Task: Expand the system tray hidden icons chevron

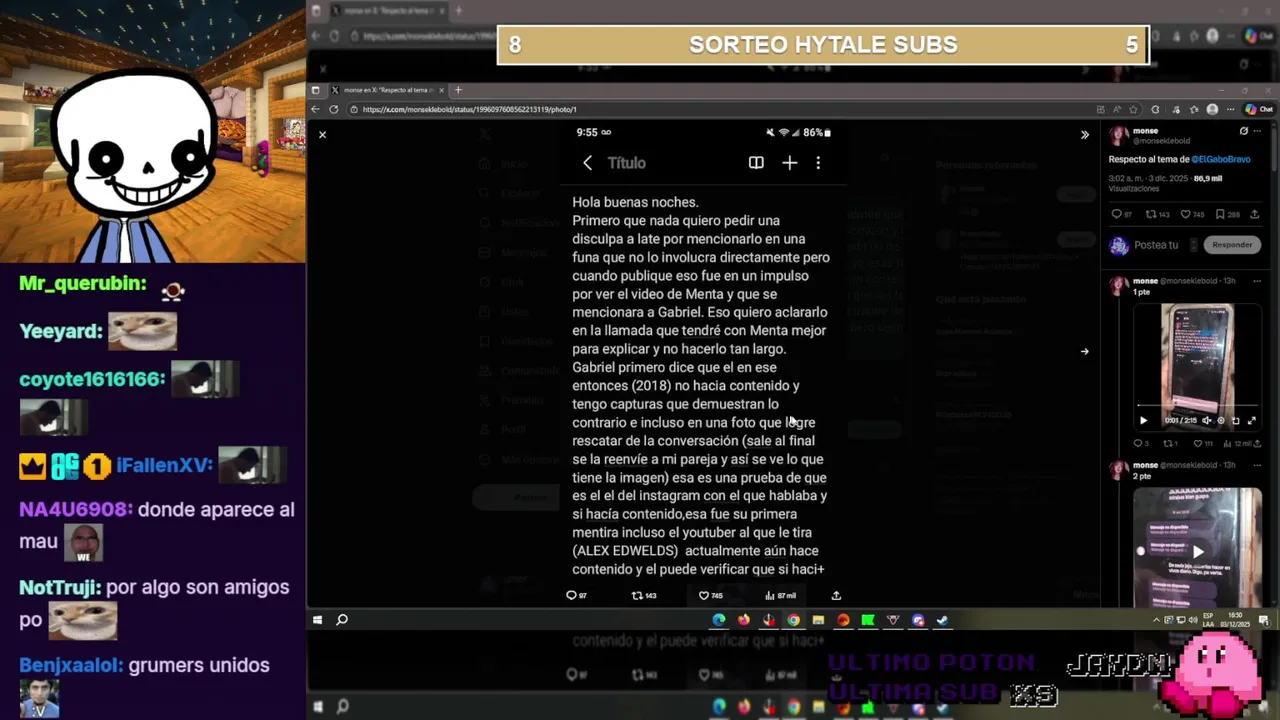Action: 1157,620
